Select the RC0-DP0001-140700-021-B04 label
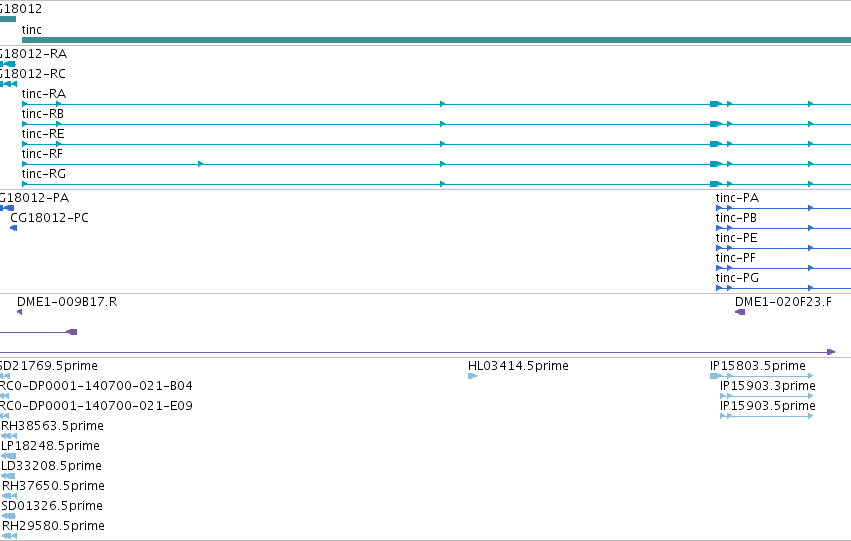 pyautogui.click(x=96, y=386)
